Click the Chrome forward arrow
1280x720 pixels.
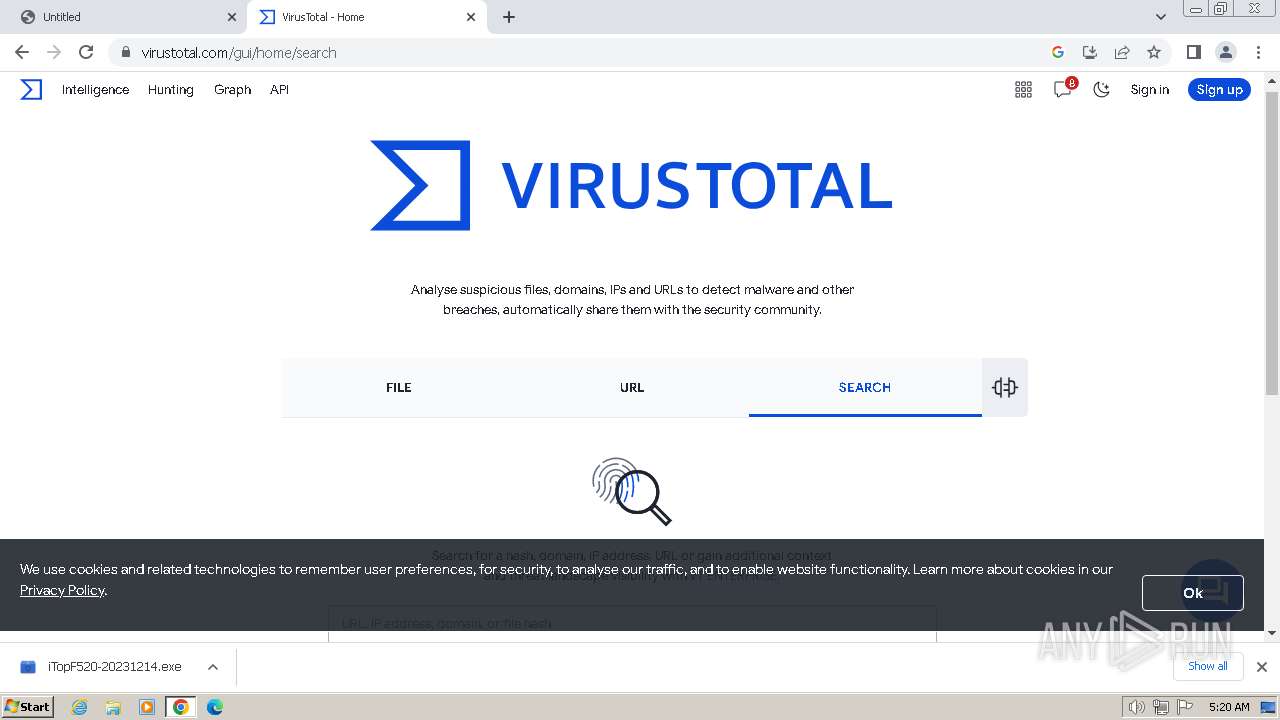click(x=54, y=52)
